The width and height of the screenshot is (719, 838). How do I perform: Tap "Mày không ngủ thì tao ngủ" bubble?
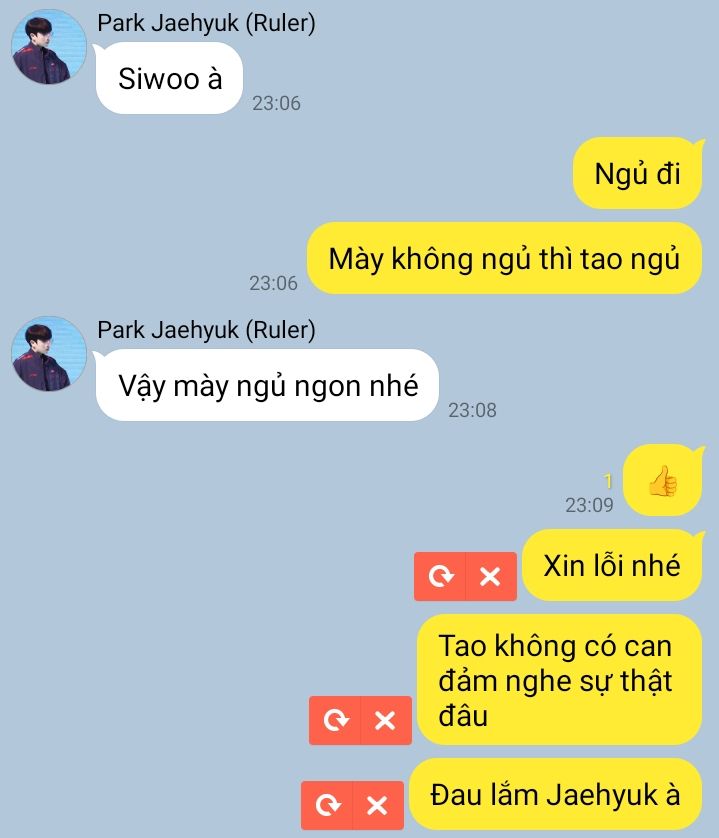[x=504, y=258]
